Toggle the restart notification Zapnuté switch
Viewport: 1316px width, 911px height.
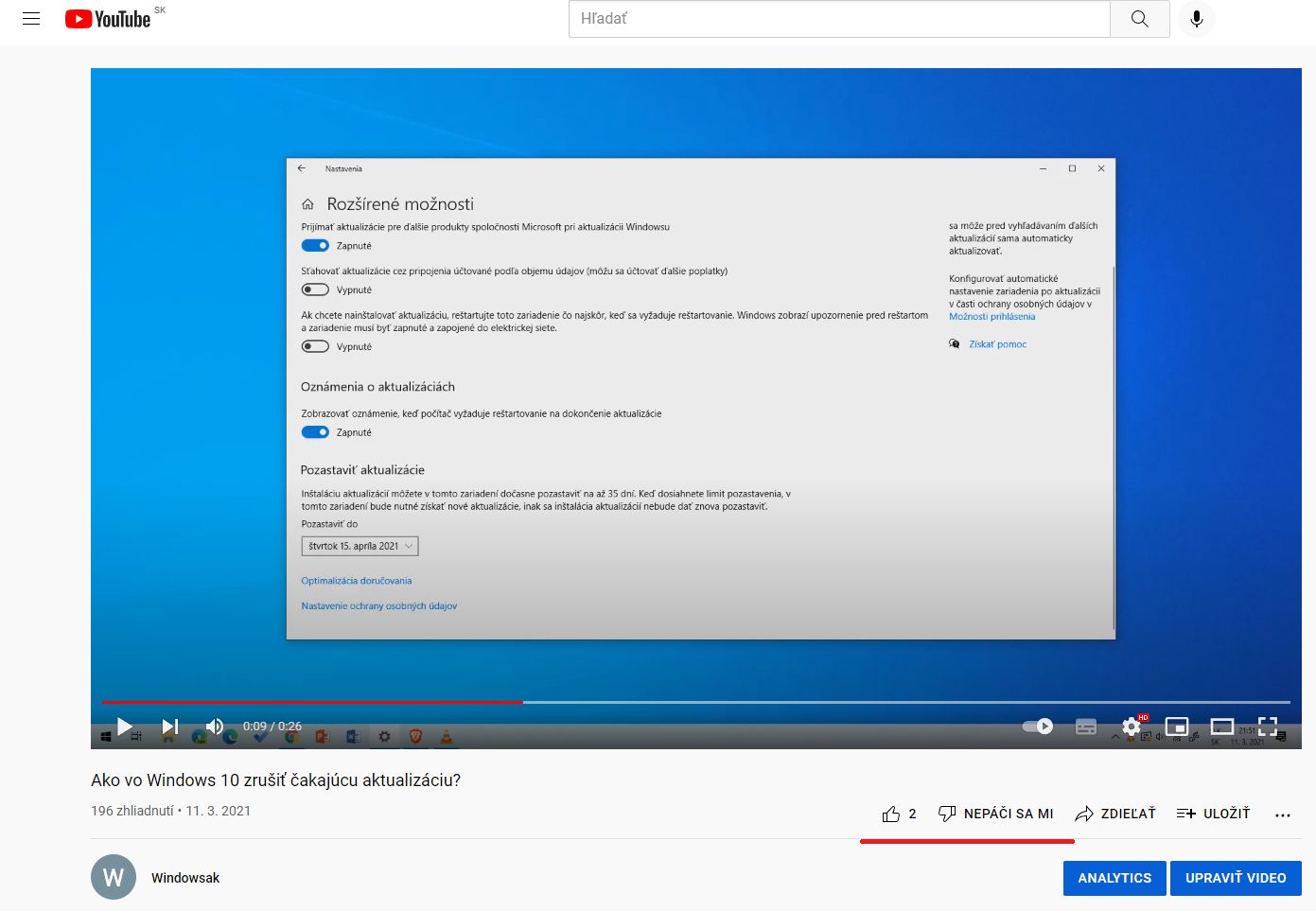click(315, 432)
